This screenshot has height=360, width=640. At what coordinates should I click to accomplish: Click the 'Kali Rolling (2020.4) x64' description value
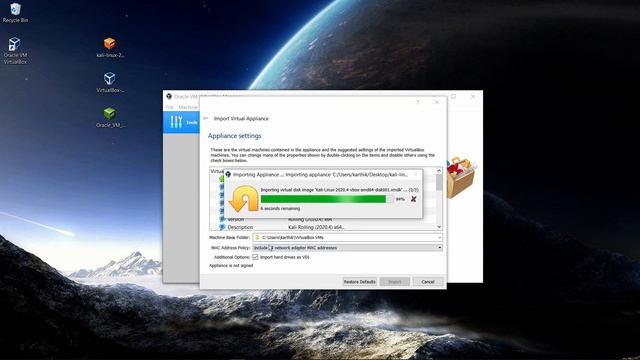[x=316, y=227]
